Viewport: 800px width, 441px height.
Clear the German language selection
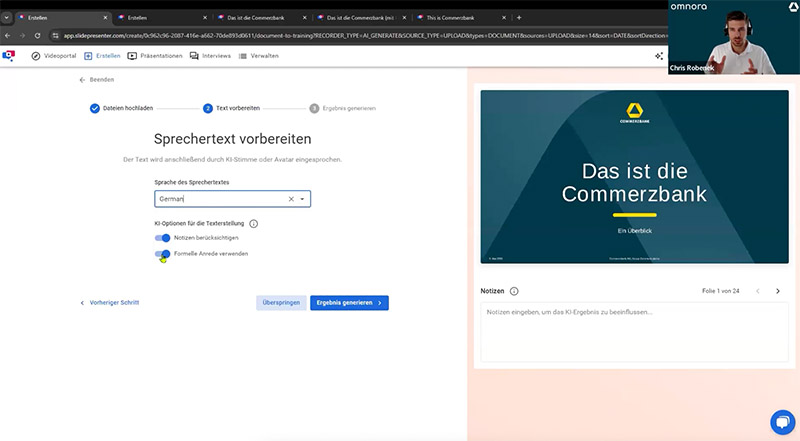(291, 199)
